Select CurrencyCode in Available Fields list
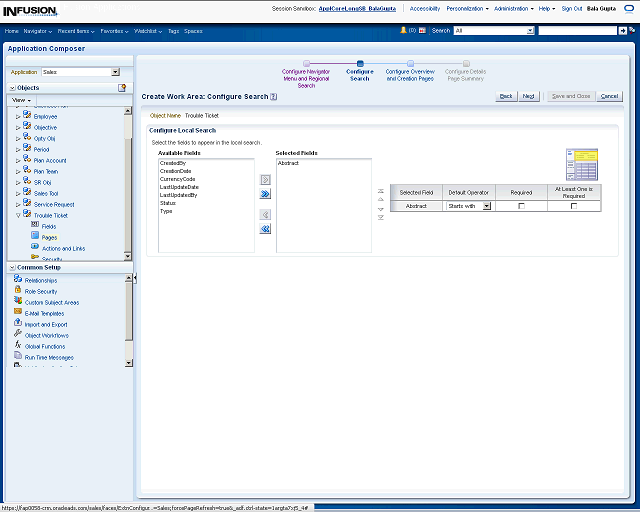This screenshot has height=512, width=640. [x=177, y=179]
